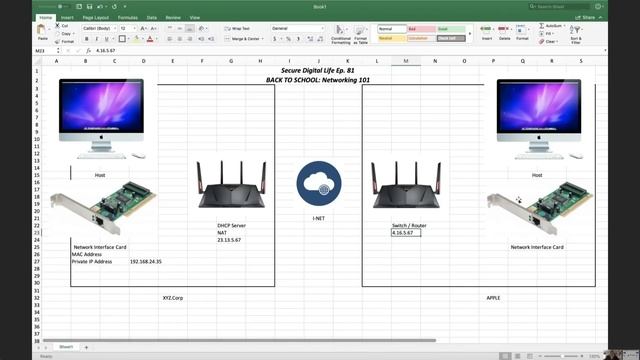Apply the yellow fill color
The height and width of the screenshot is (360, 640).
[137, 39]
